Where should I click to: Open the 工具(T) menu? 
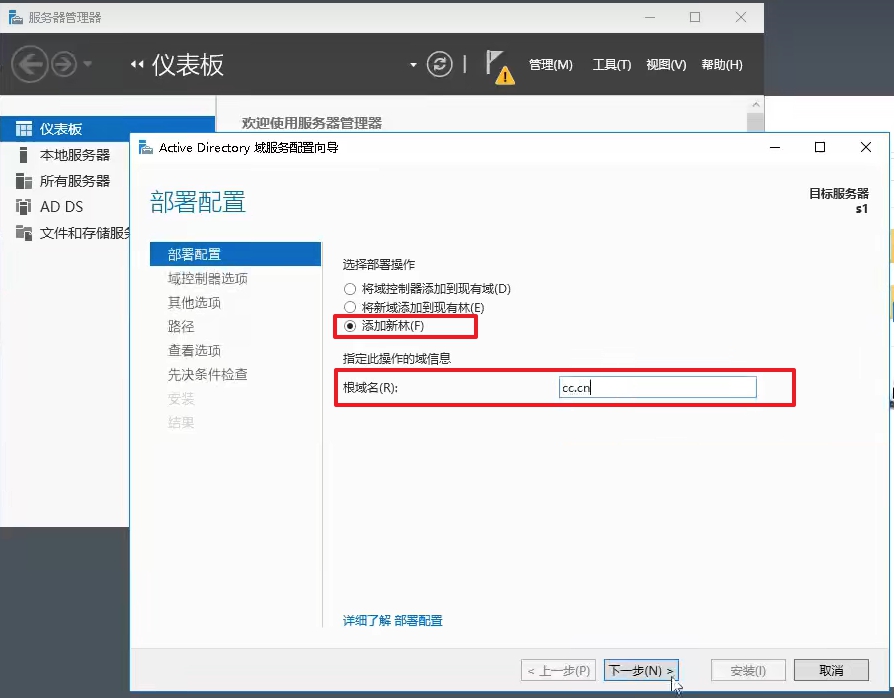pos(612,64)
